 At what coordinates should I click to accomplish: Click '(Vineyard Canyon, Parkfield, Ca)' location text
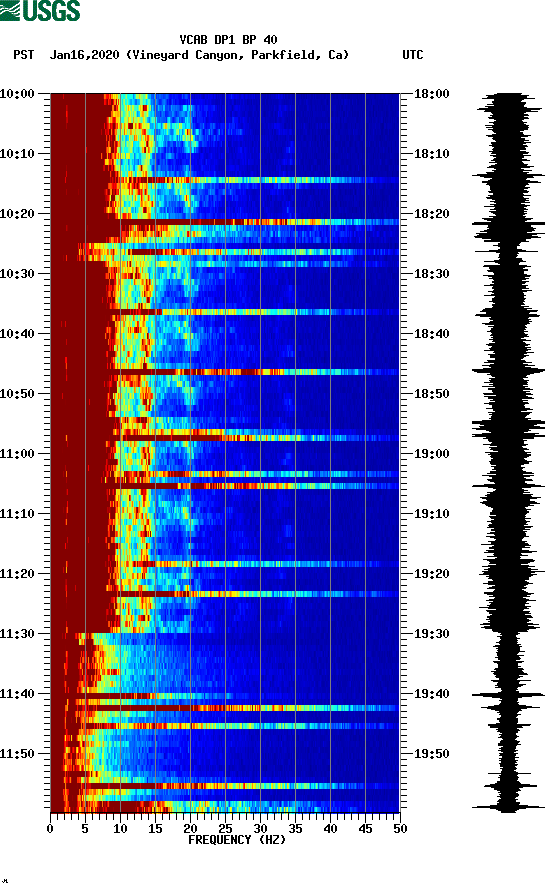click(x=237, y=55)
